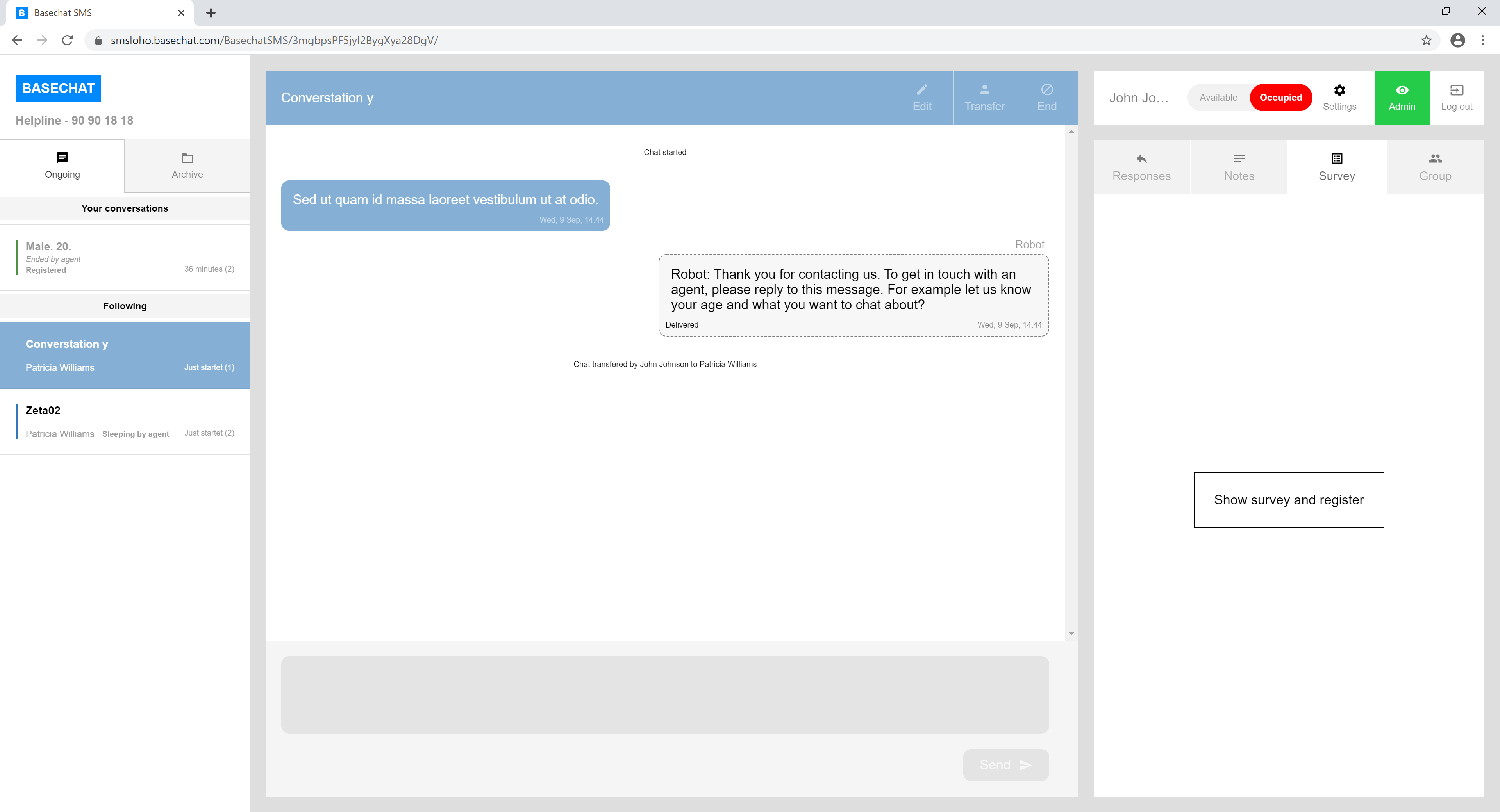Click the Converstation y header title

point(327,98)
